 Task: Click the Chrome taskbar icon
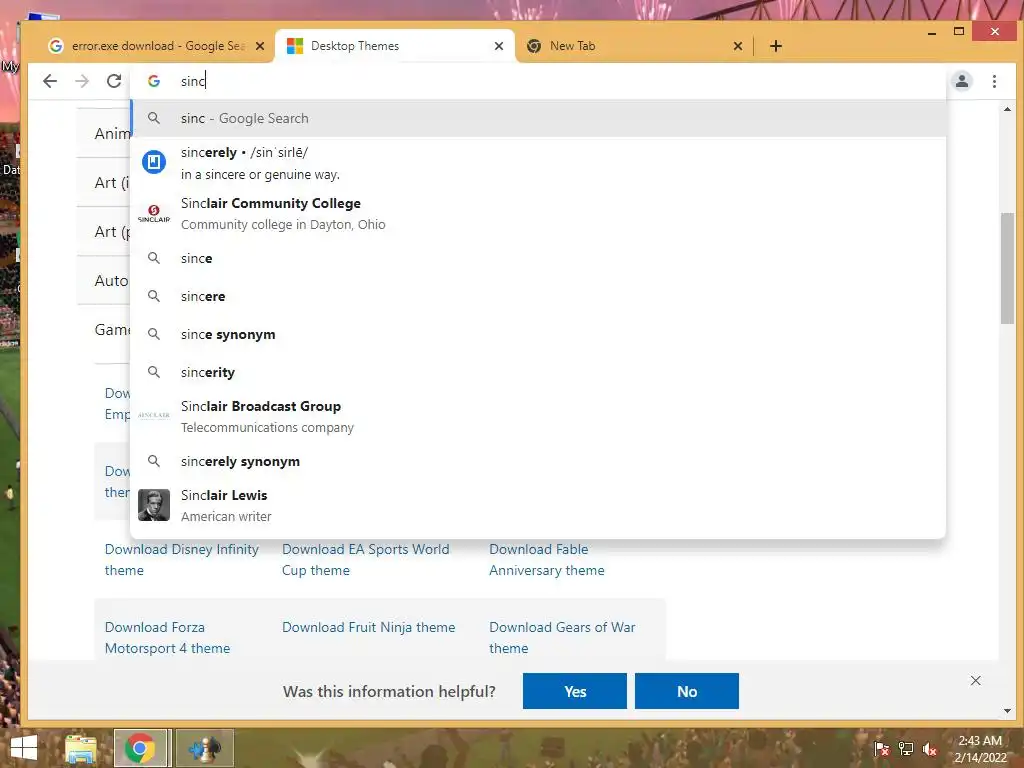pos(140,748)
